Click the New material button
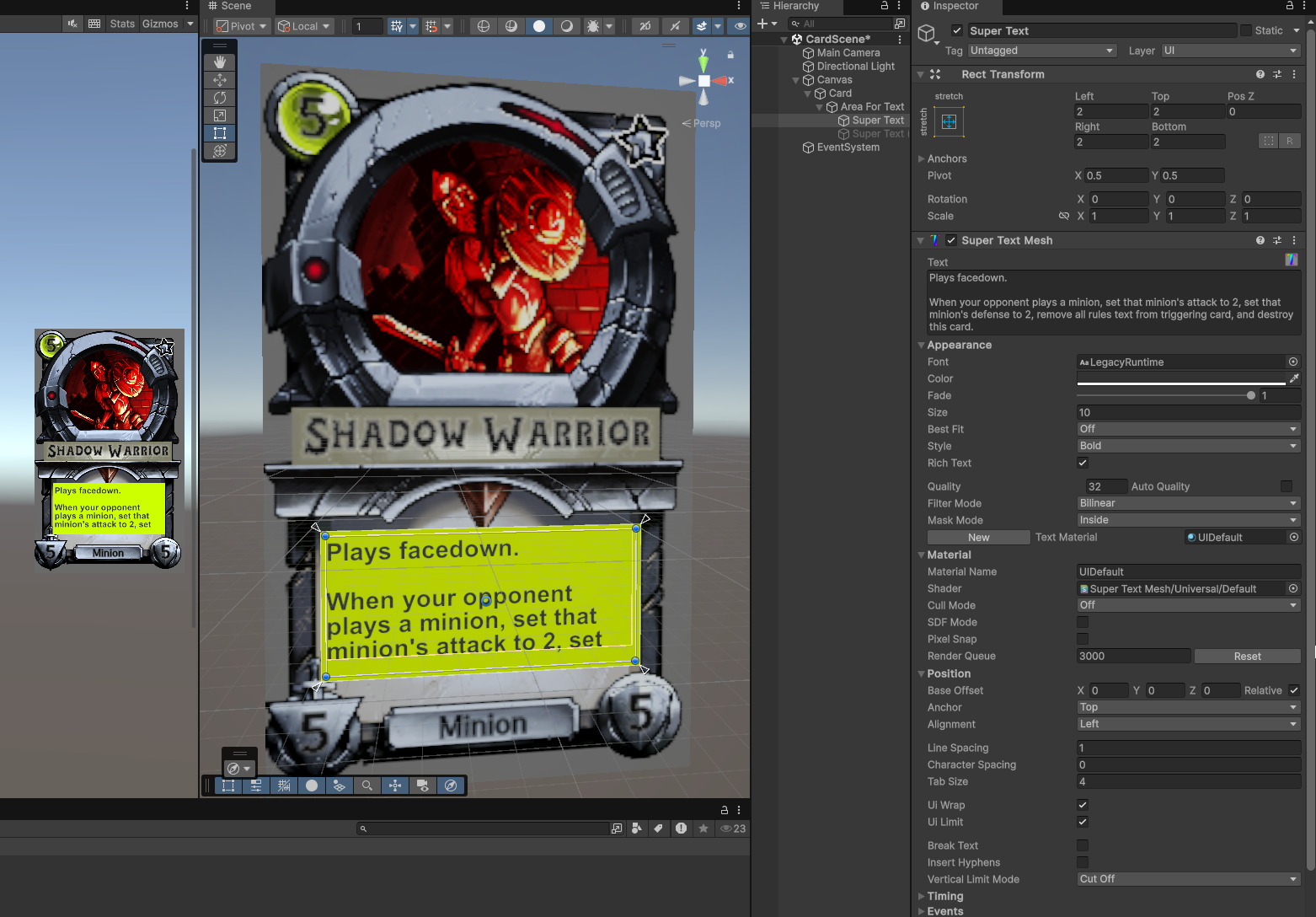Image resolution: width=1316 pixels, height=917 pixels. (x=978, y=538)
